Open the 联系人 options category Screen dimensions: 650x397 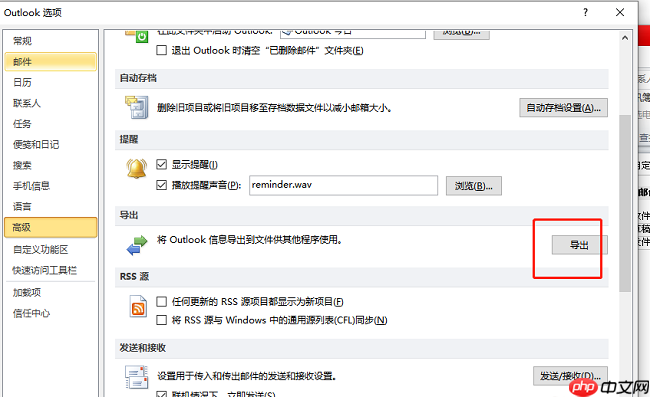click(x=27, y=103)
